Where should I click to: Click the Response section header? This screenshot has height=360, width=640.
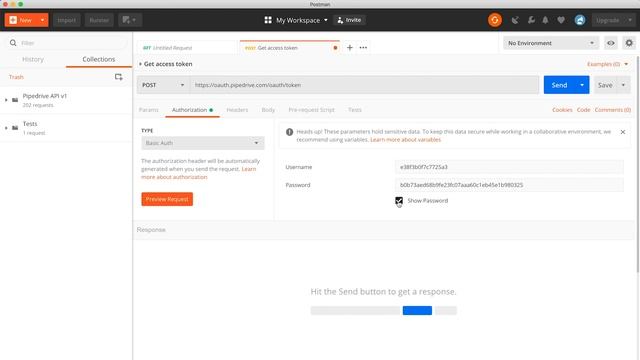[384, 230]
